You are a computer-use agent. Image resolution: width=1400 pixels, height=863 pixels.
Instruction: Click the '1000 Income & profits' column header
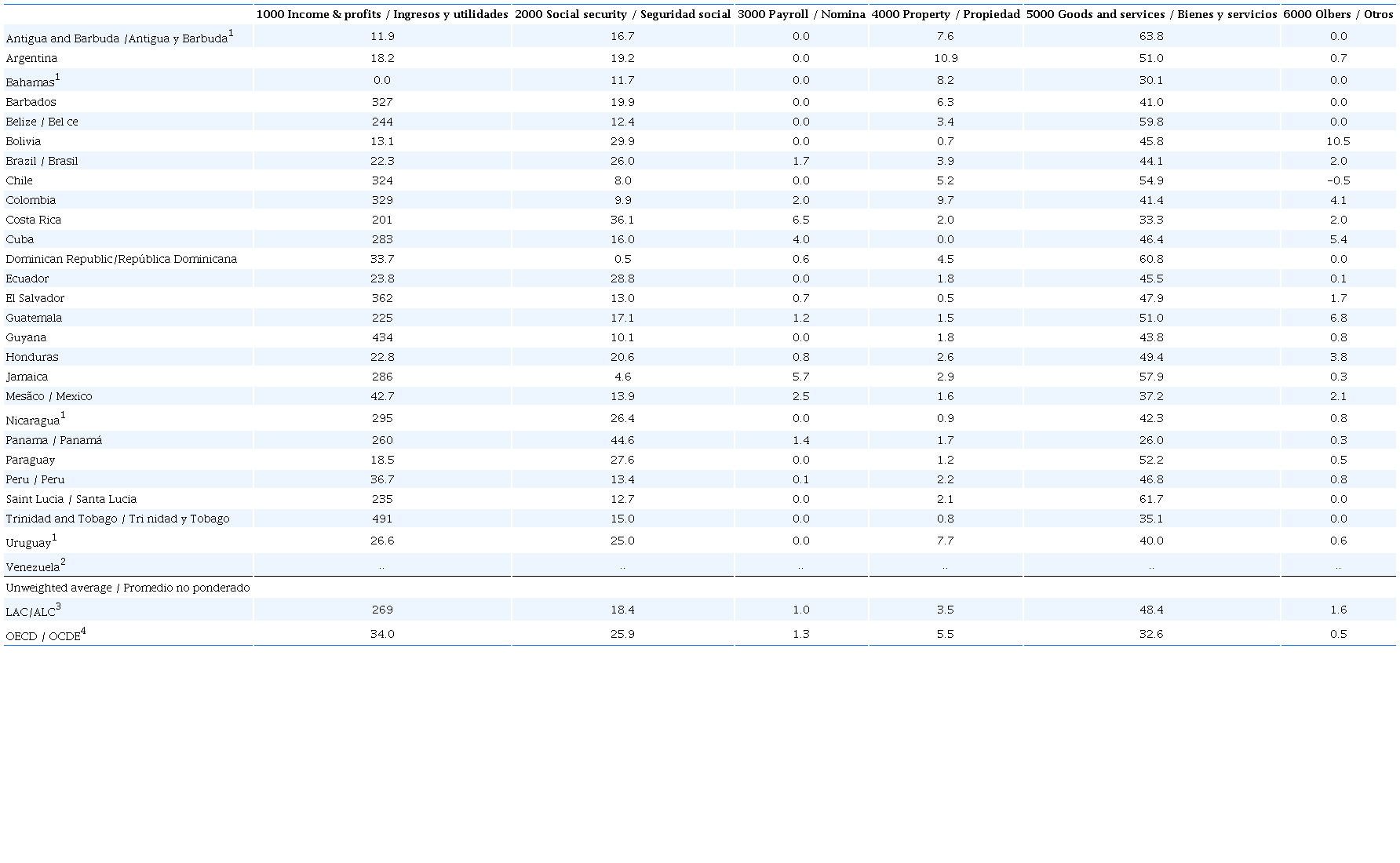tap(382, 14)
